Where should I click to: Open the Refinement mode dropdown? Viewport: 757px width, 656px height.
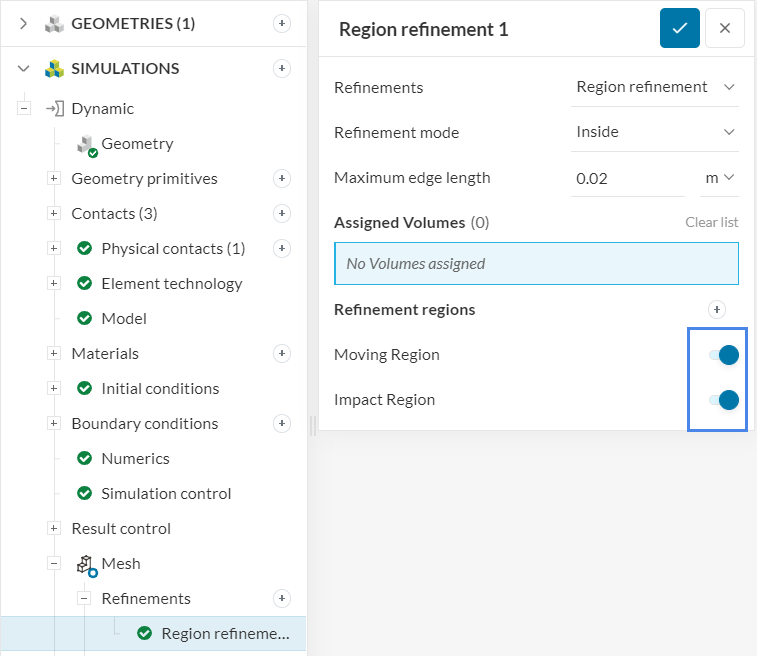coord(654,132)
